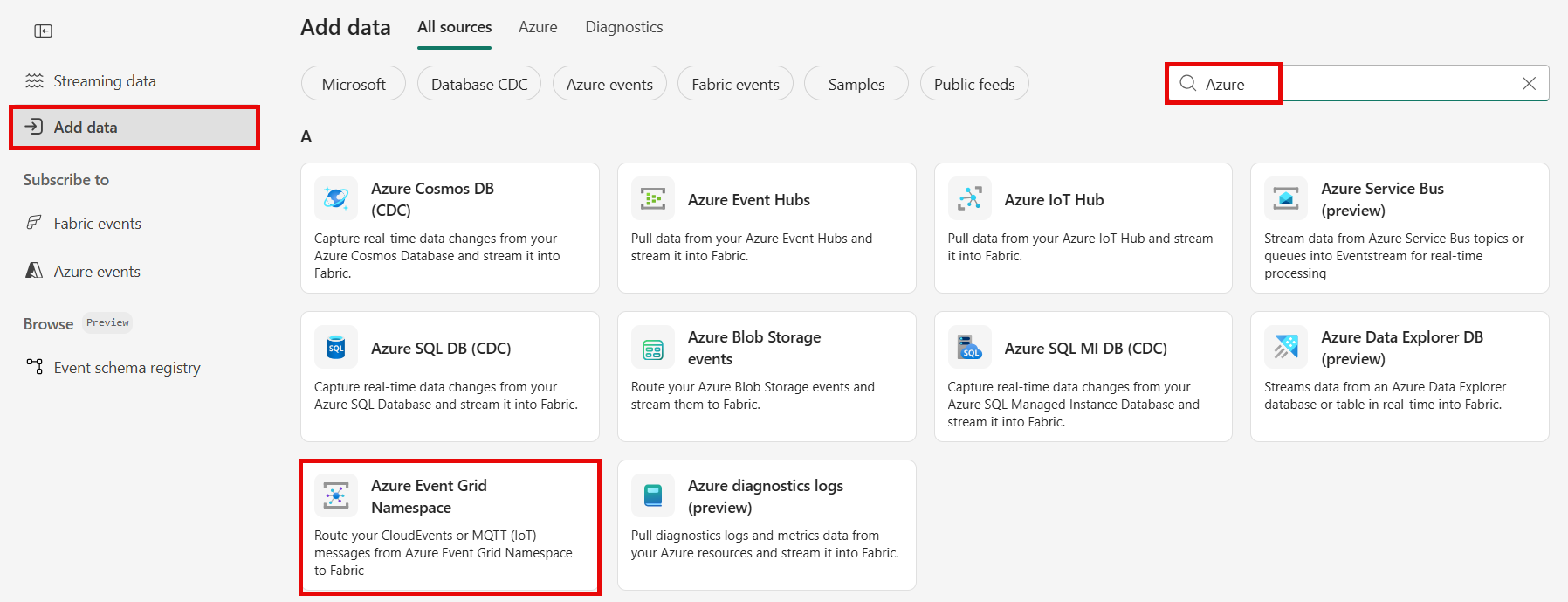Click the Azure Data Explorer DB icon

point(1286,347)
